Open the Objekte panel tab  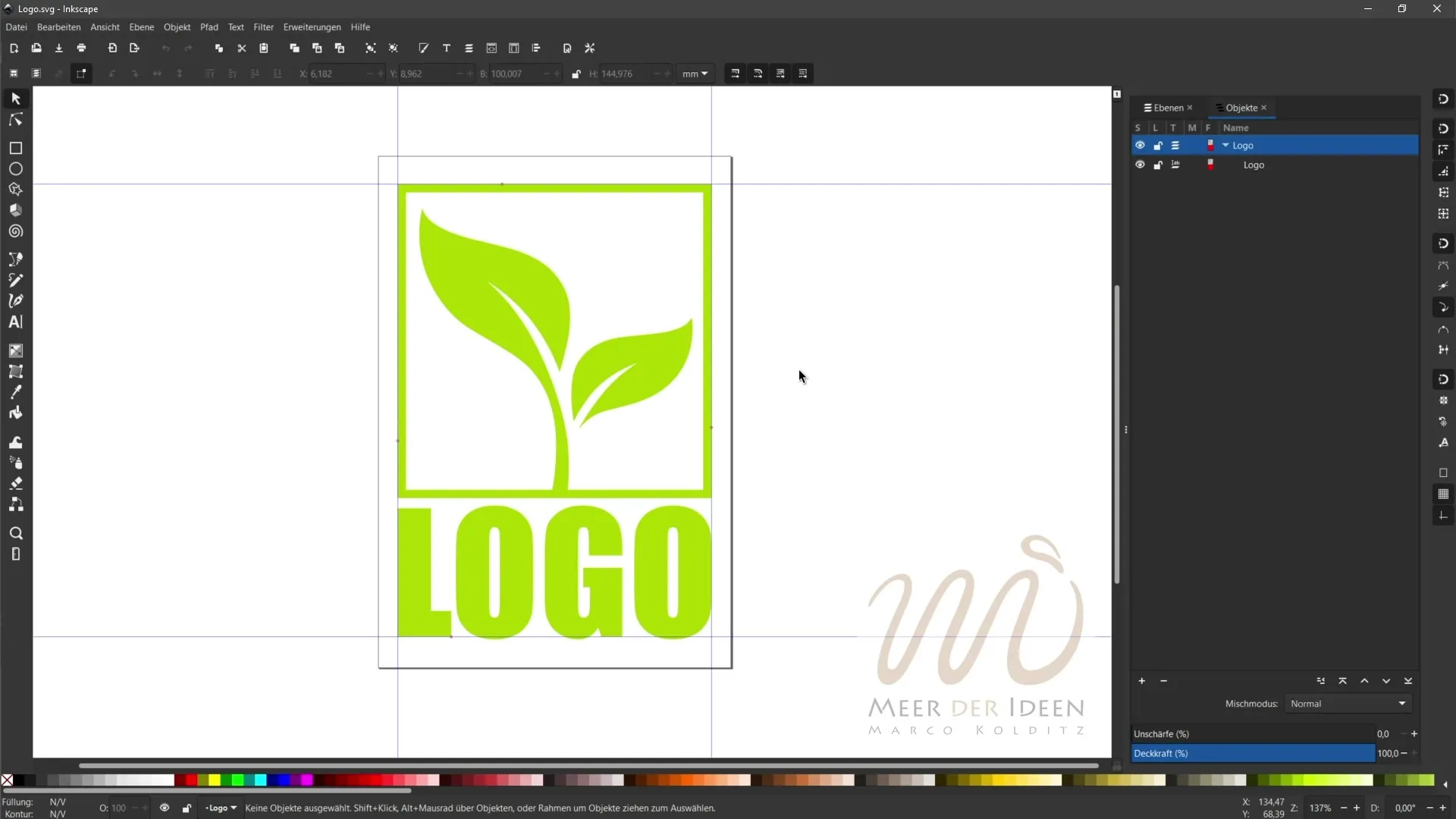(1240, 107)
